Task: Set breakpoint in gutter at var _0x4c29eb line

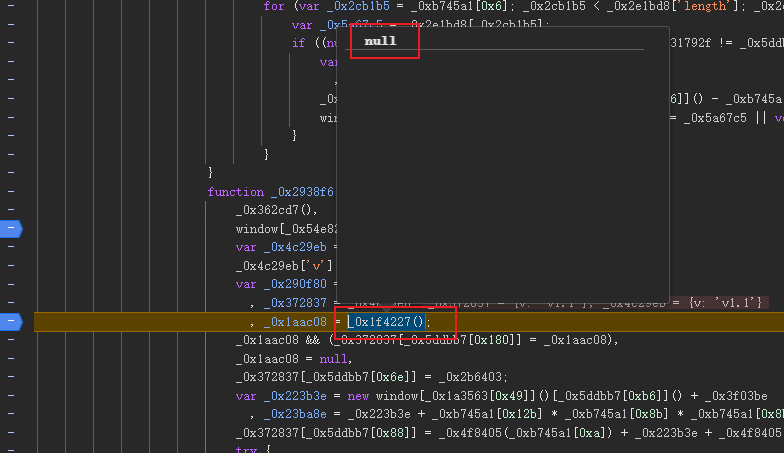Action: (x=10, y=247)
